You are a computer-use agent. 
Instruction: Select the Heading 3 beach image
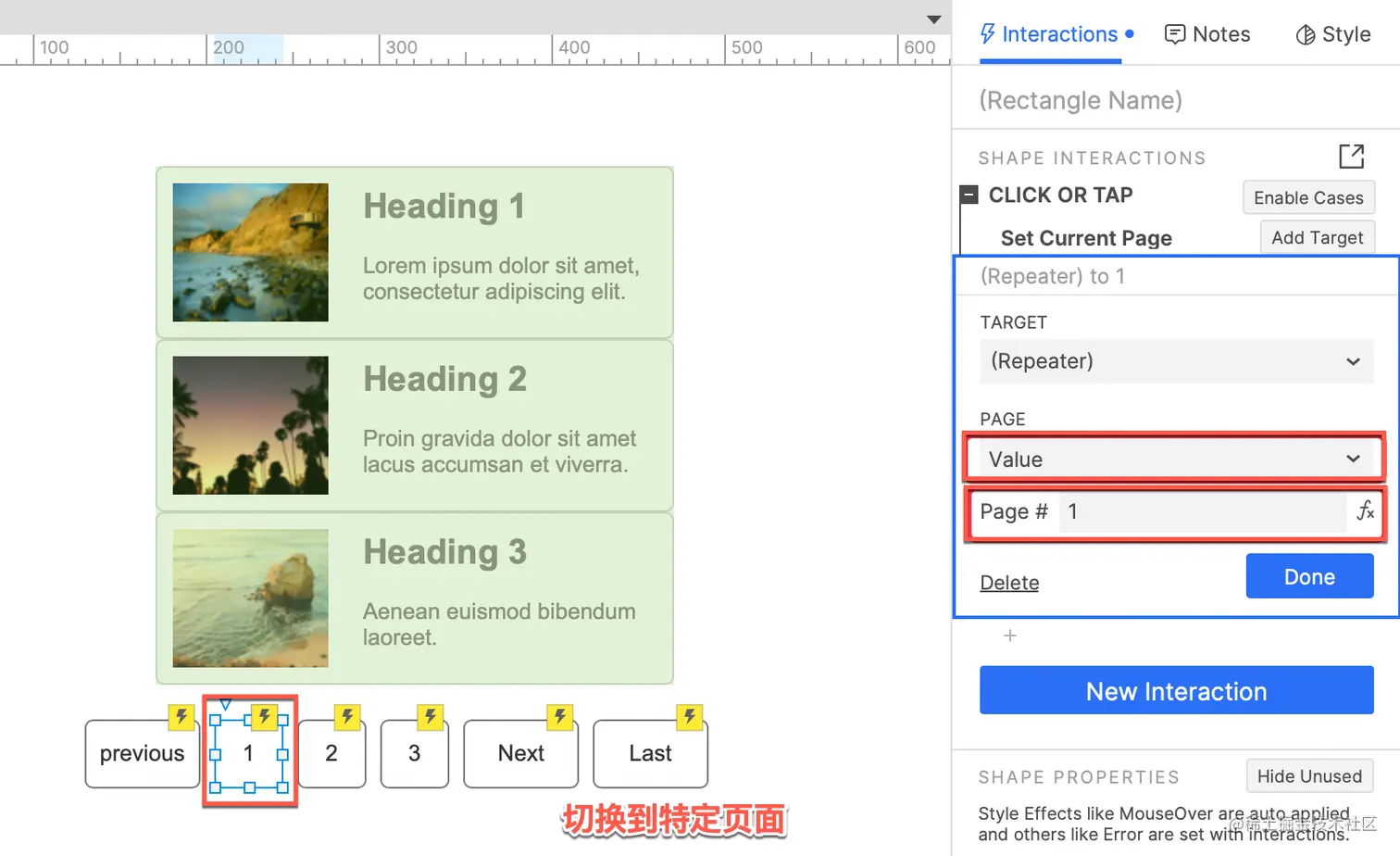[x=250, y=598]
